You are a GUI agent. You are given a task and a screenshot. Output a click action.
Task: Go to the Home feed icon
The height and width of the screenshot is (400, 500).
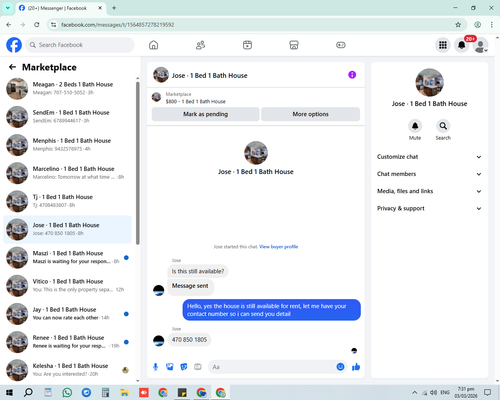[x=154, y=45]
